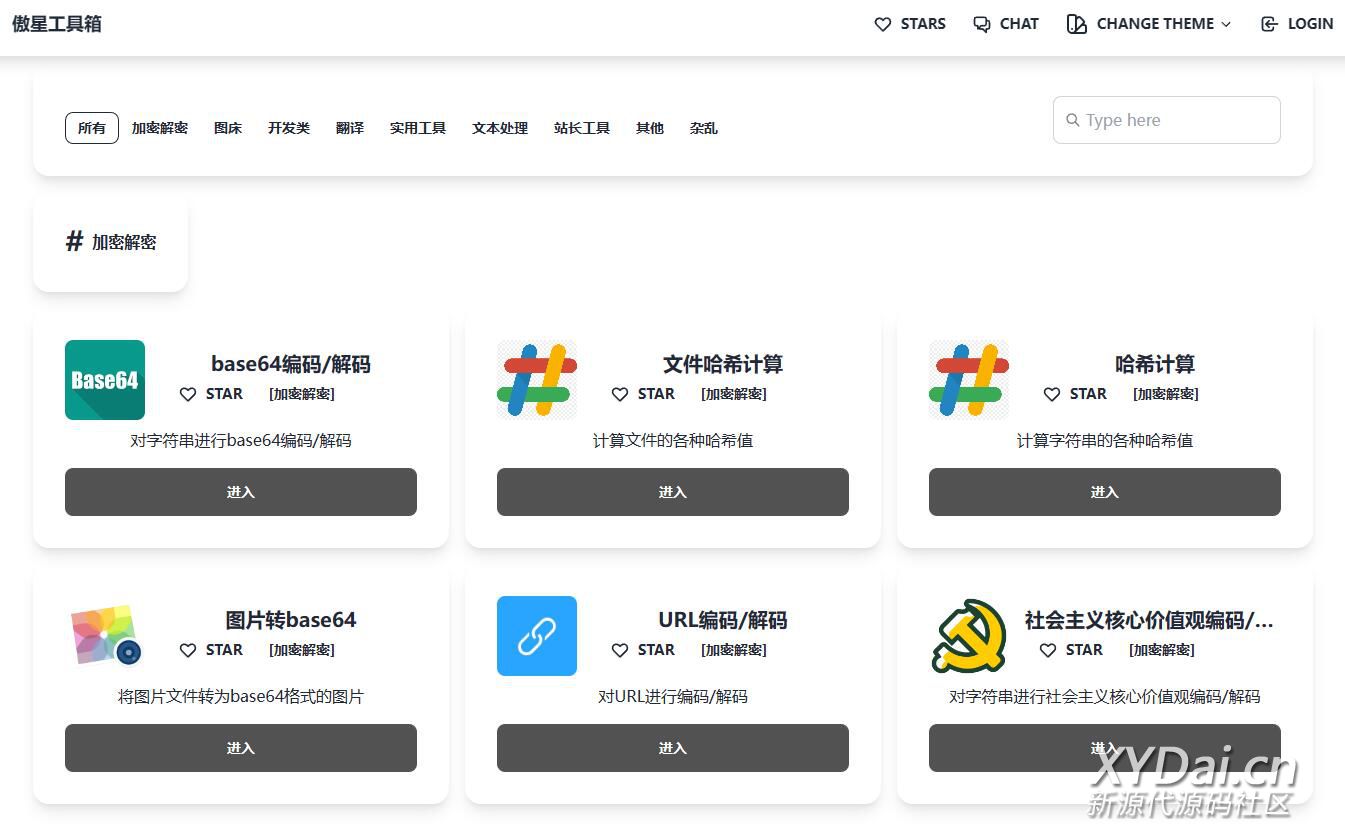This screenshot has height=824, width=1345.
Task: Expand the CHANGE THEME dropdown
Action: tap(1149, 24)
